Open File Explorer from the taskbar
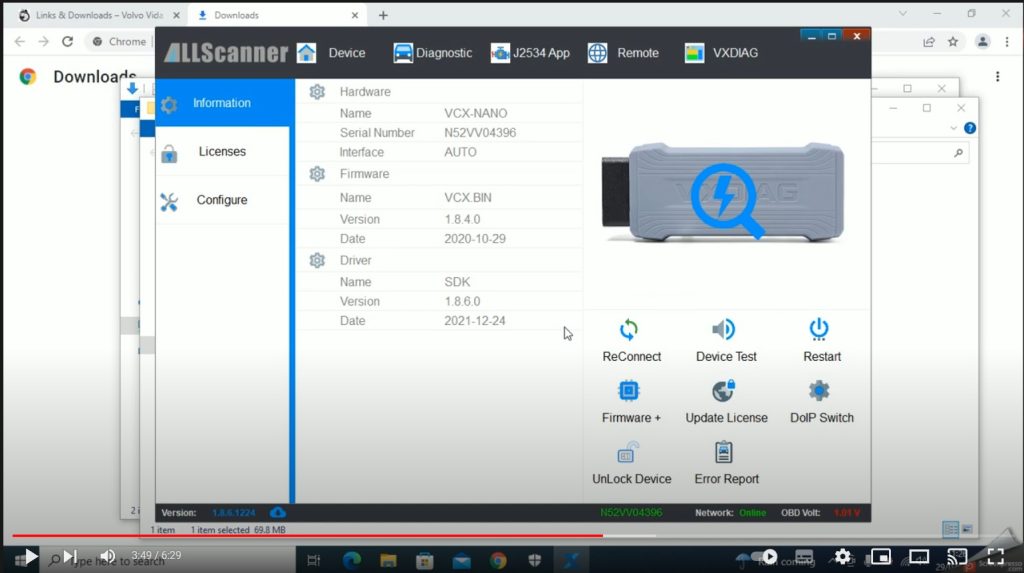The width and height of the screenshot is (1024, 573). pyautogui.click(x=388, y=560)
